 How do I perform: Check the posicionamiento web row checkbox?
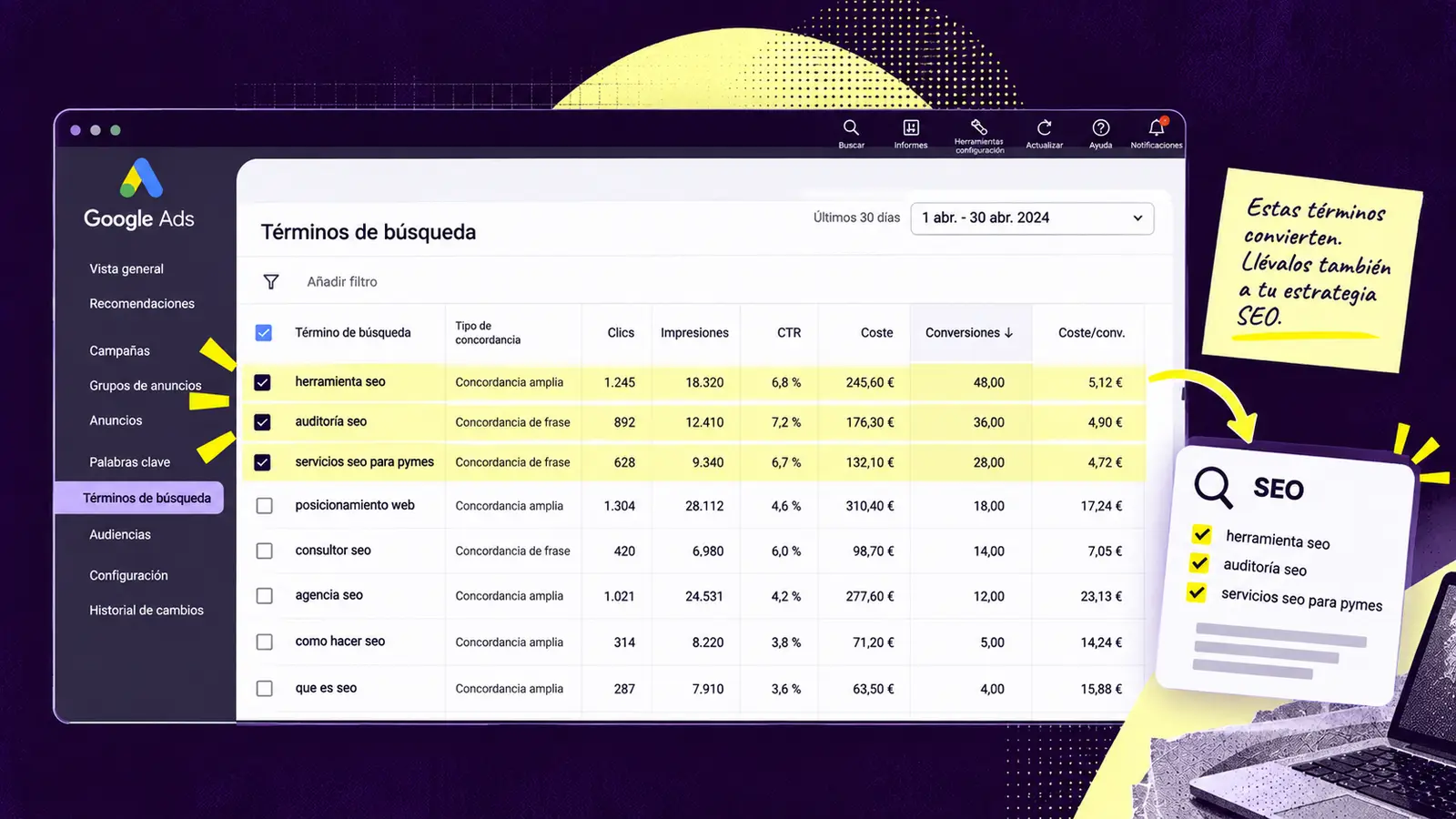coord(265,506)
